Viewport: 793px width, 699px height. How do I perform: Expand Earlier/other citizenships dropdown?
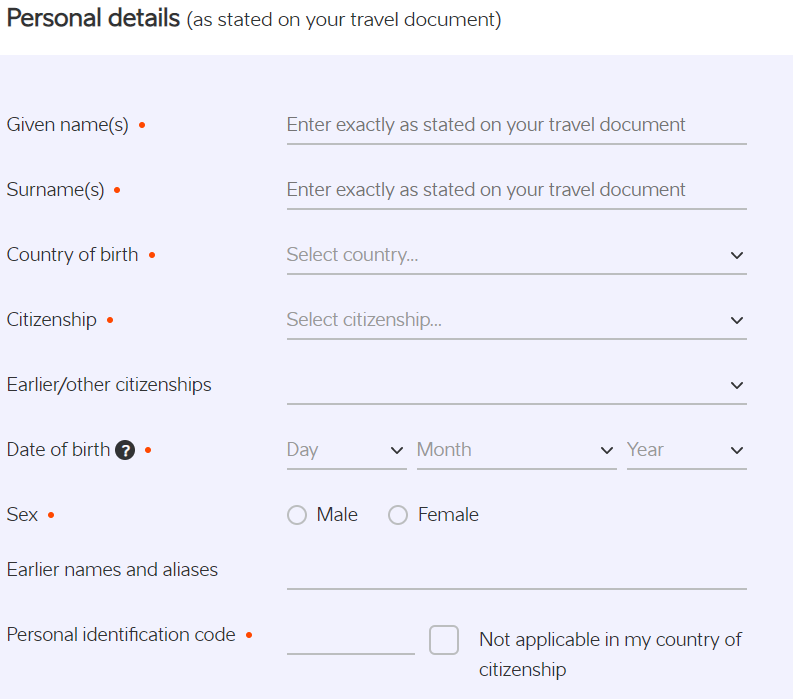505,385
